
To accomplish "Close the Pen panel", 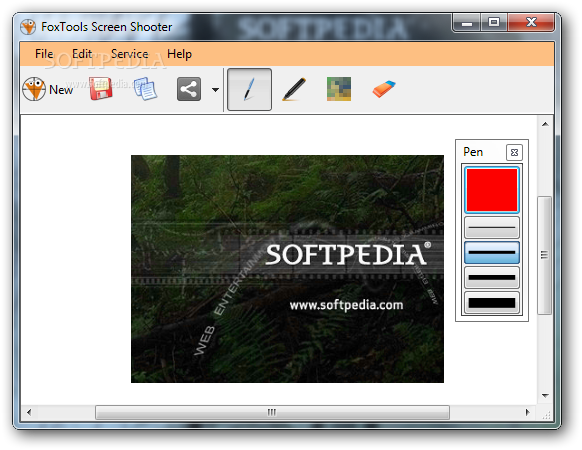I will pyautogui.click(x=514, y=152).
